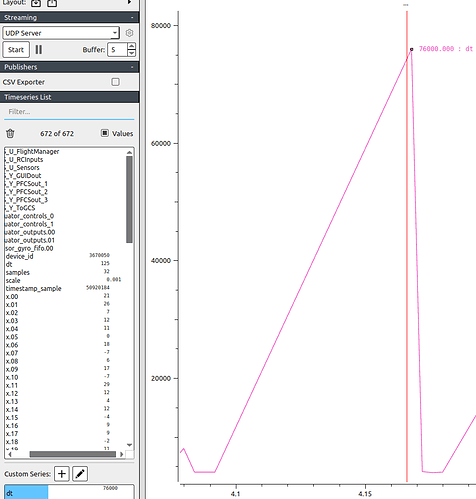Select _Y_PFCSout_2 in timeseries list
This screenshot has width=476, height=499.
coord(27,192)
